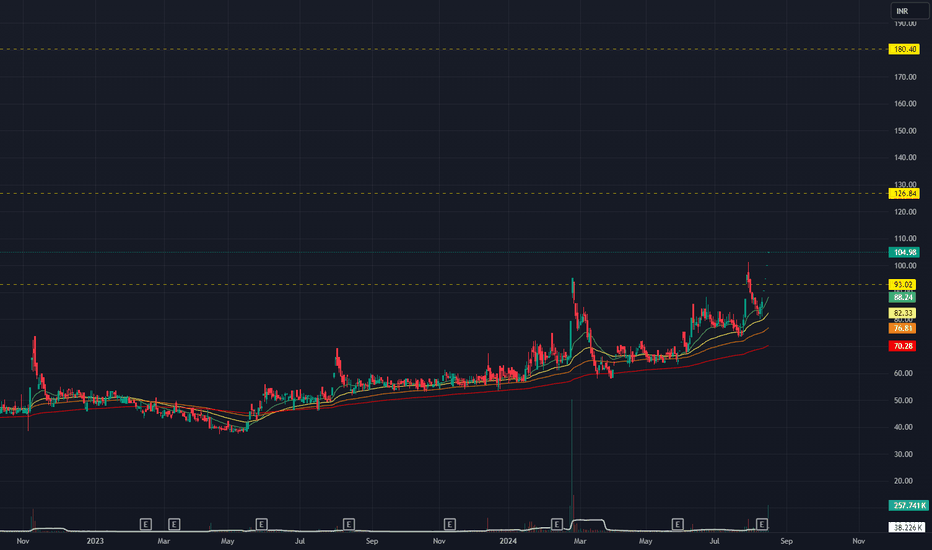
Task: Select the 93.02 yellow price level label
Action: 902,284
